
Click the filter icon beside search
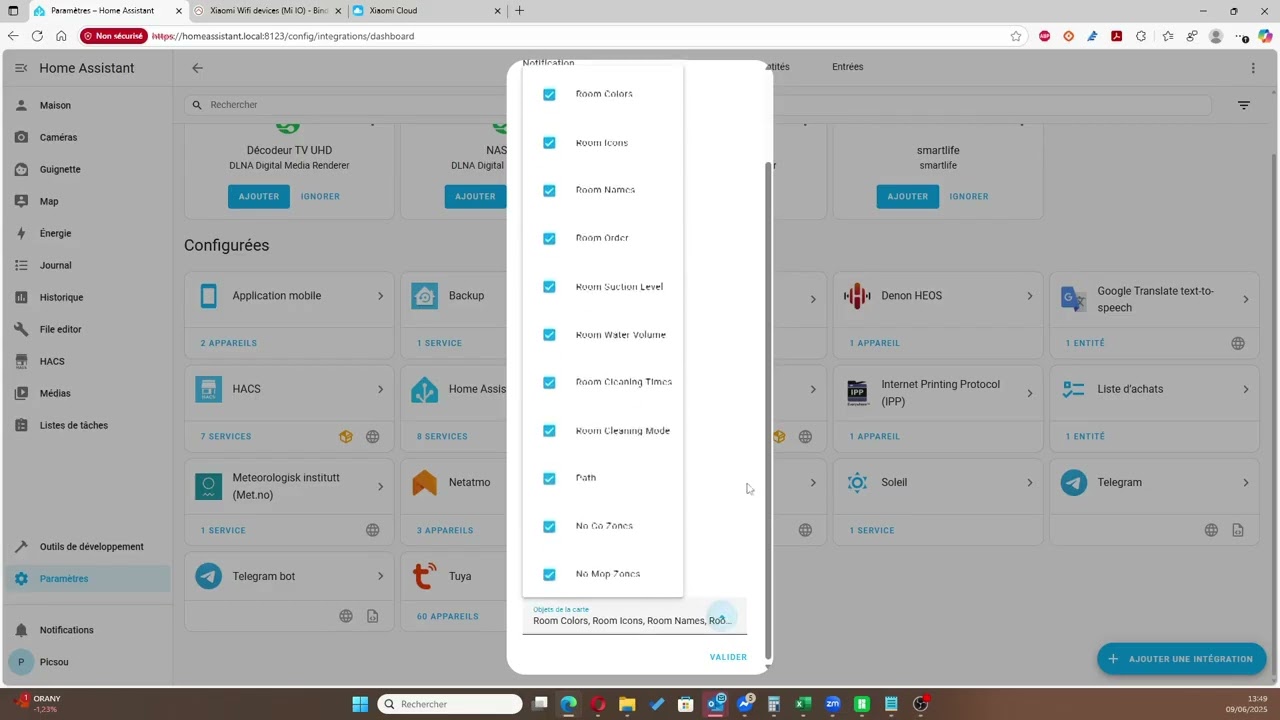coord(1244,105)
